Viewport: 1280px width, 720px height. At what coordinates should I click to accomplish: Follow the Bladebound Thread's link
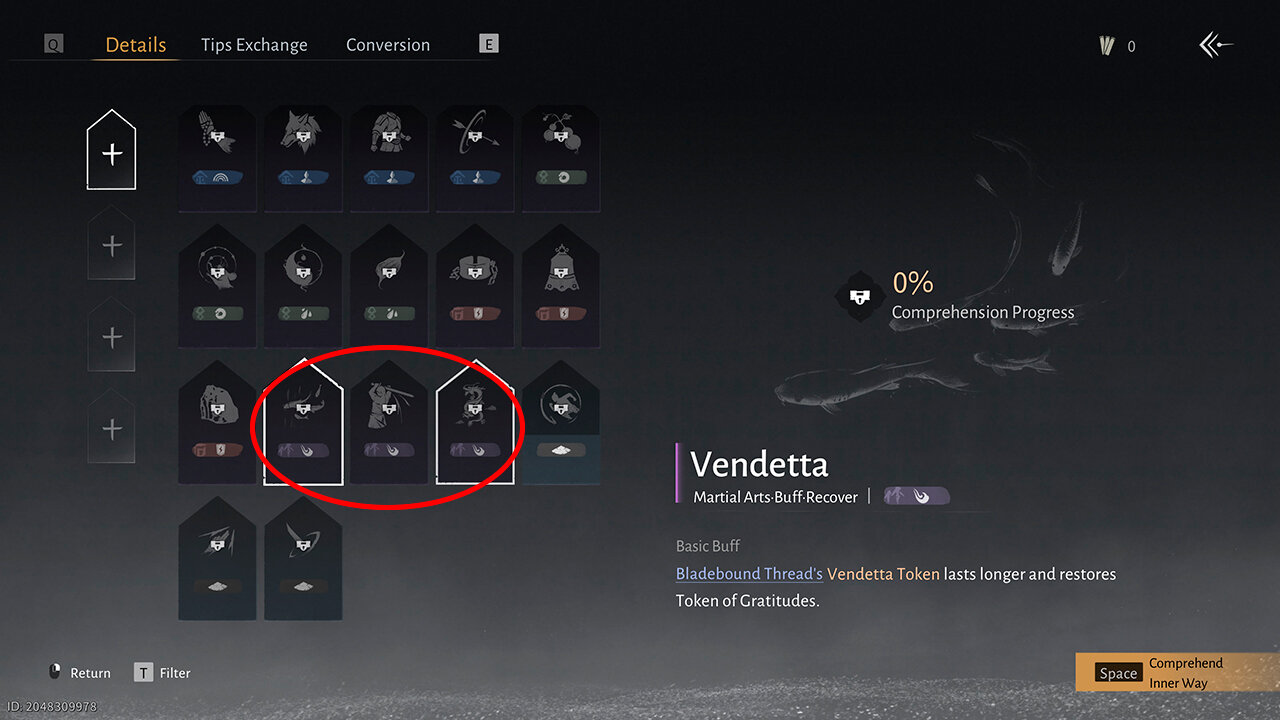tap(749, 574)
